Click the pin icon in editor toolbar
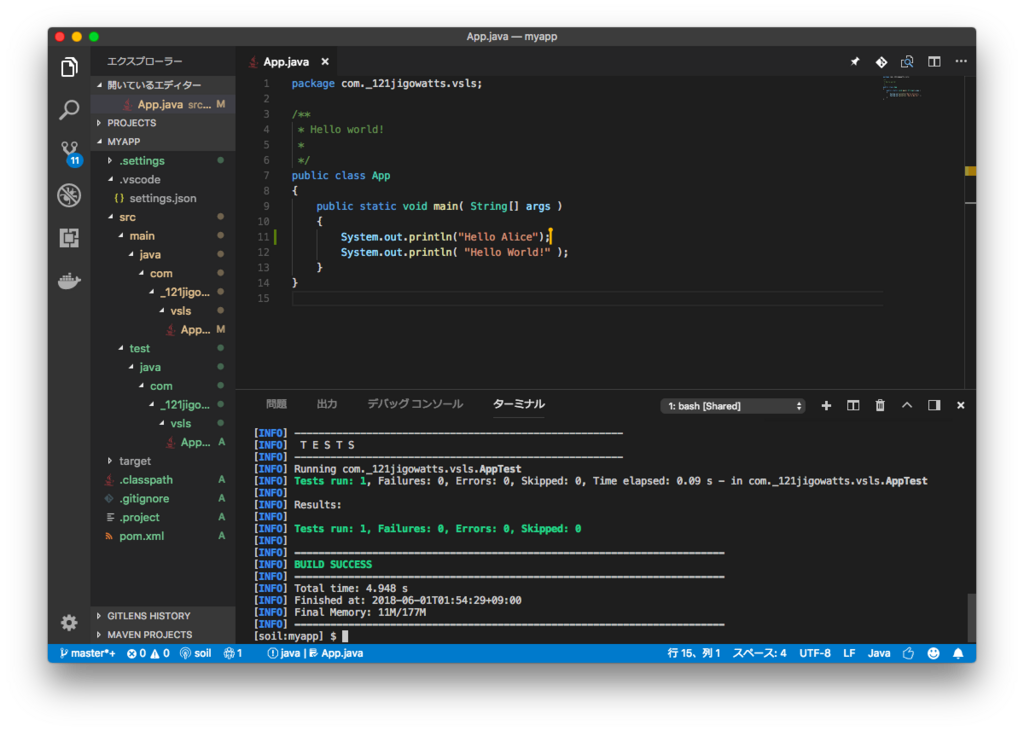The image size is (1024, 731). [x=855, y=62]
